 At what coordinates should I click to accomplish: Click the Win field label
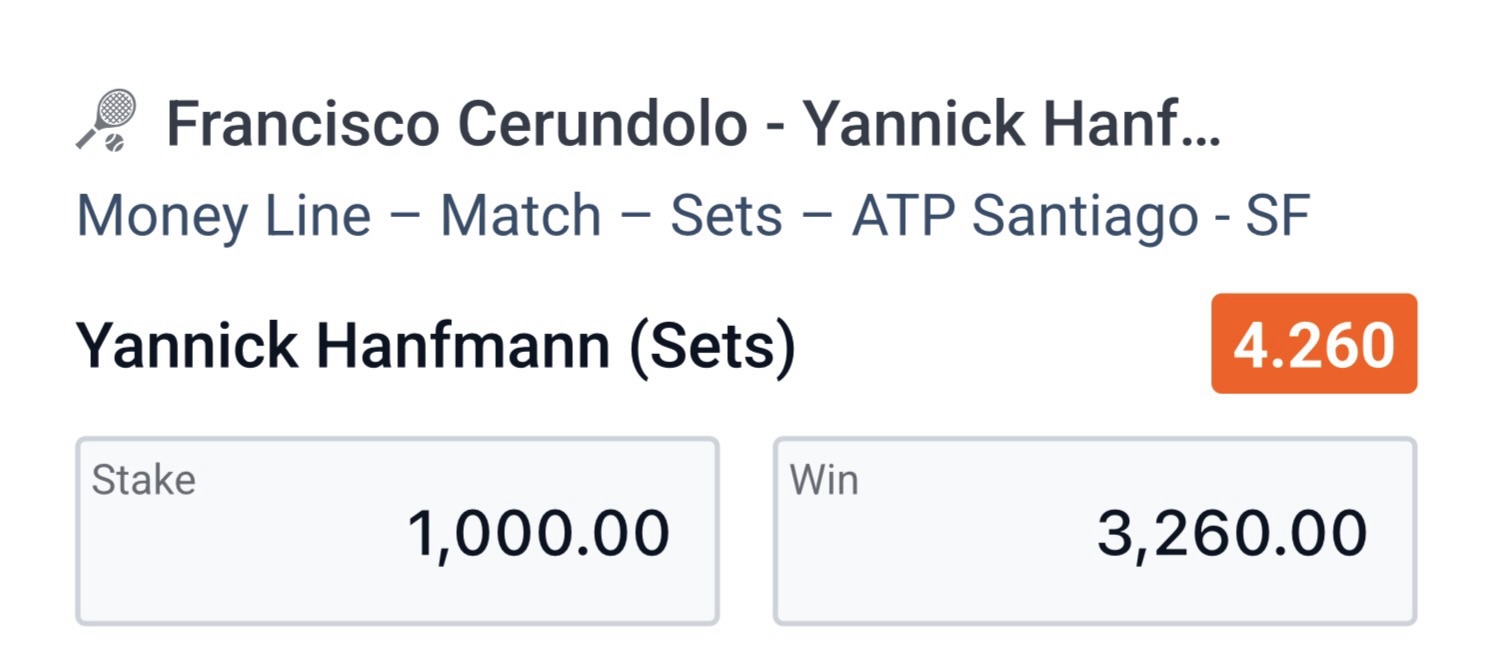click(824, 478)
